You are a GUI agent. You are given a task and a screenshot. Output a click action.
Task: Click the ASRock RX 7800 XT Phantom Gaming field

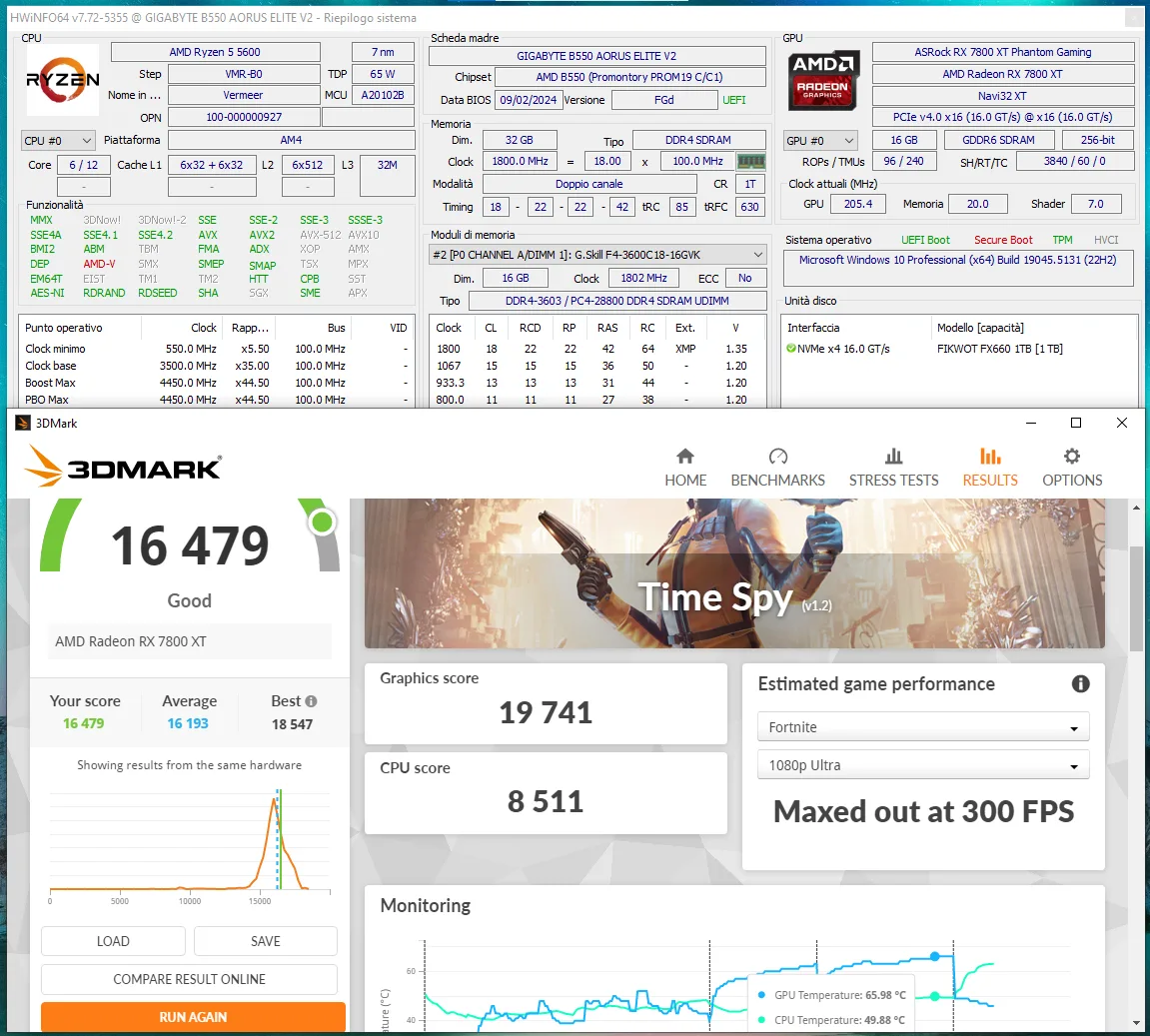[x=1002, y=52]
